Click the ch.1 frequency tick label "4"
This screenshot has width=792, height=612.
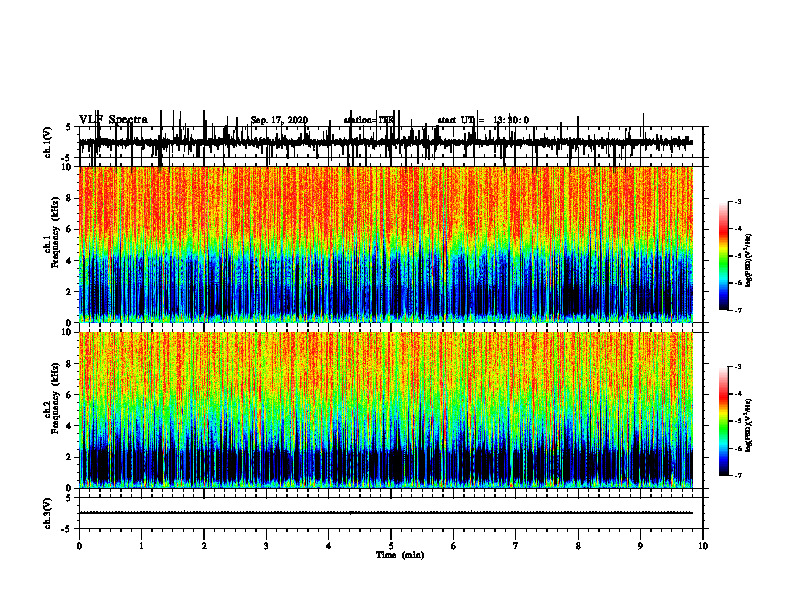pyautogui.click(x=69, y=261)
